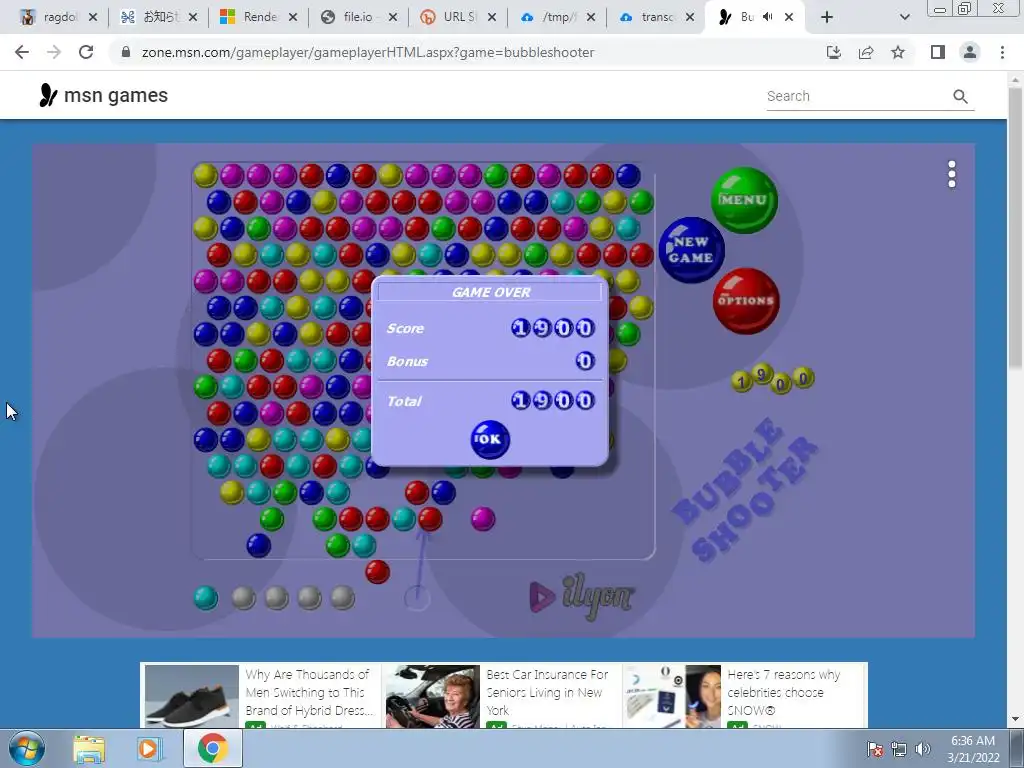This screenshot has height=768, width=1024.
Task: Click the Chrome taskbar icon
Action: tap(212, 748)
